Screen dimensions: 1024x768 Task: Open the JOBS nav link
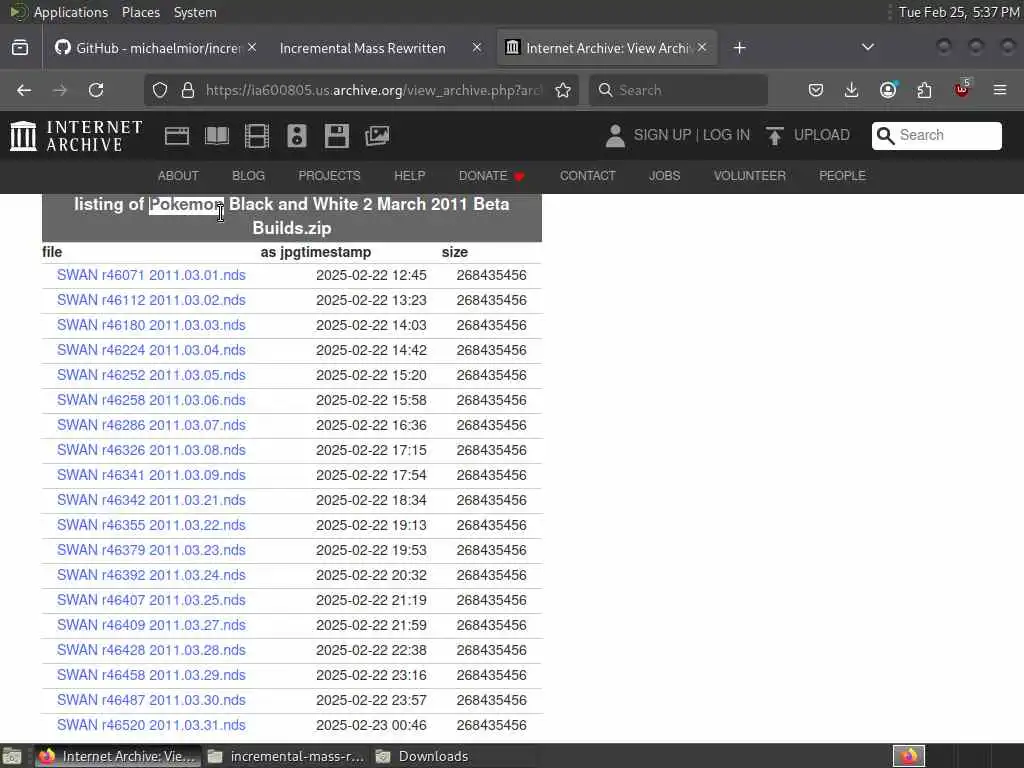pyautogui.click(x=665, y=176)
